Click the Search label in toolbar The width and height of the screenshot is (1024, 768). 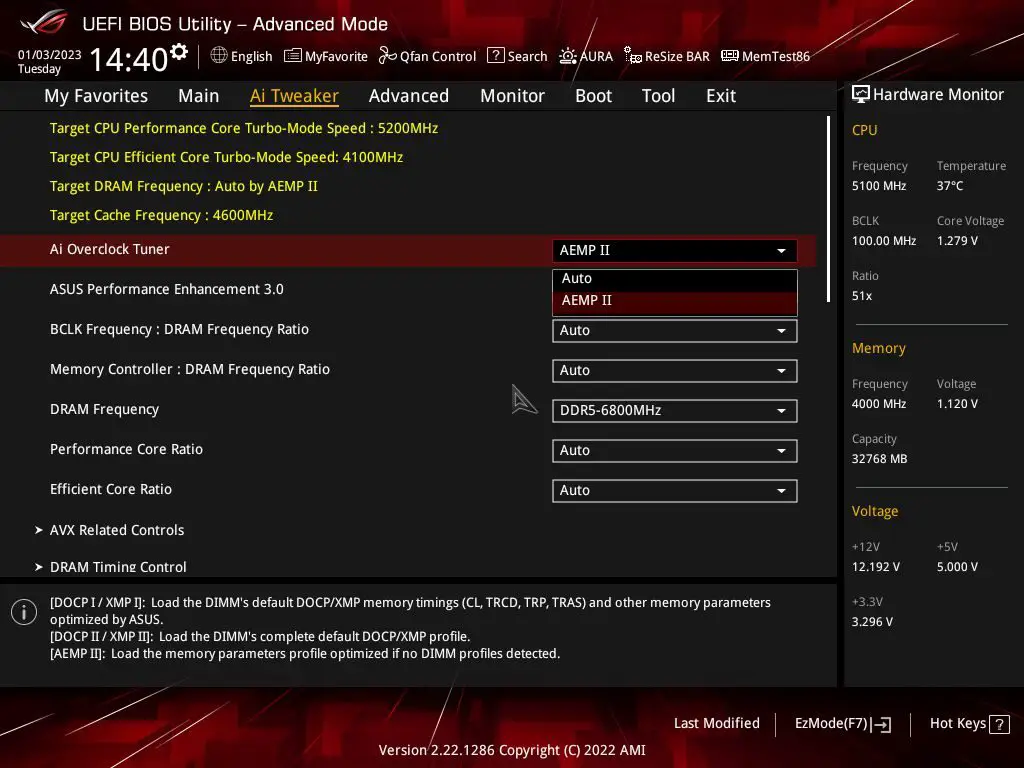pyautogui.click(x=528, y=57)
